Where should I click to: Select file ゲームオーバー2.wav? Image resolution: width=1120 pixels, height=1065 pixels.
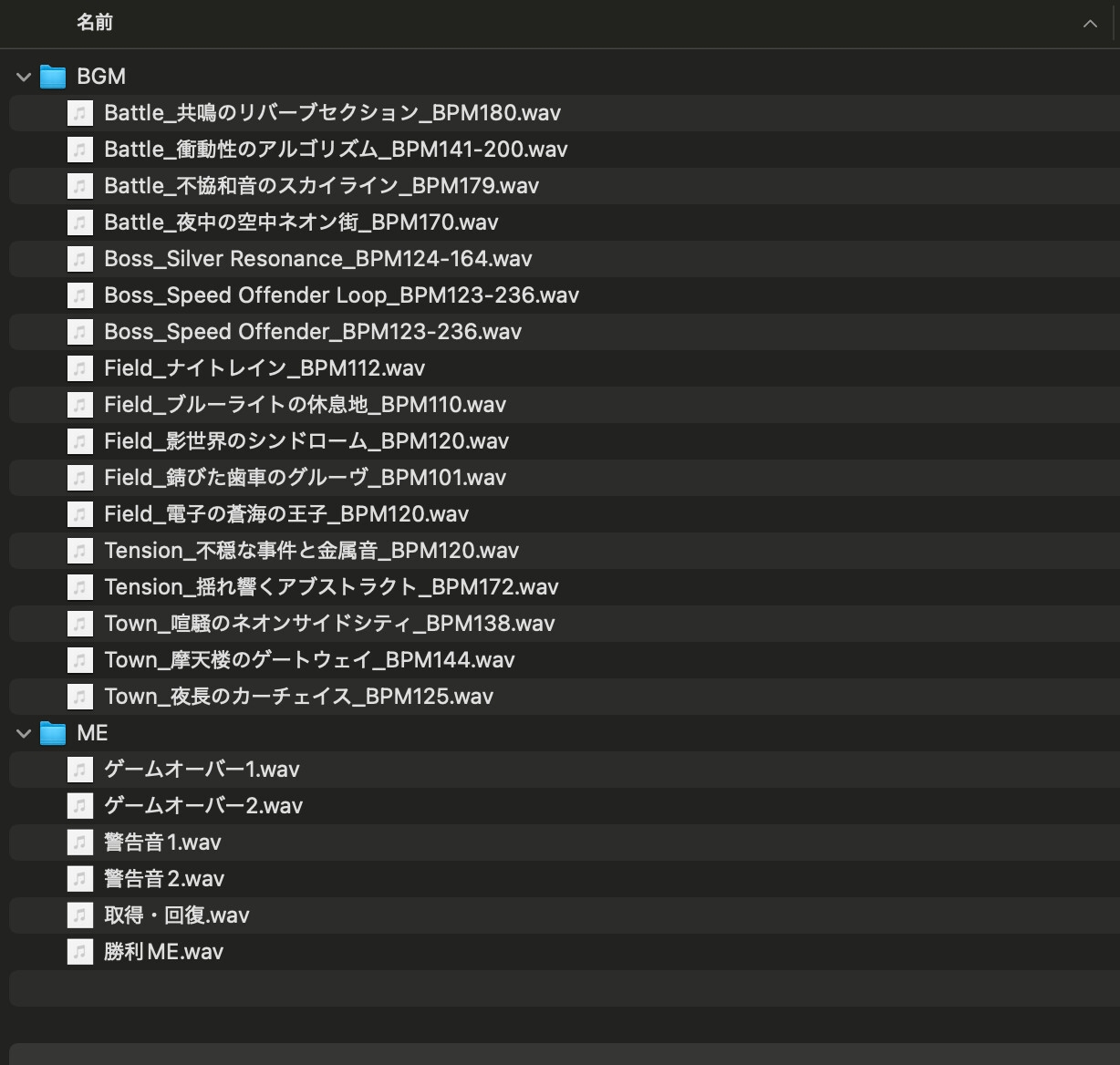pos(203,806)
